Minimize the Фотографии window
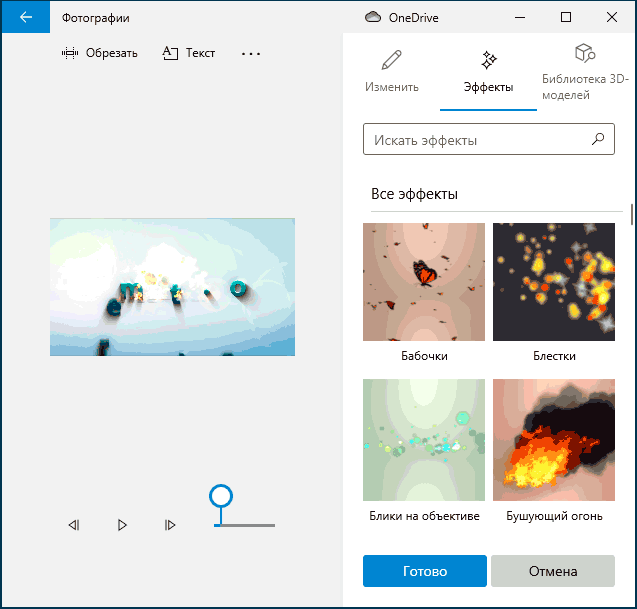Screen dimensions: 637x609 tap(520, 17)
